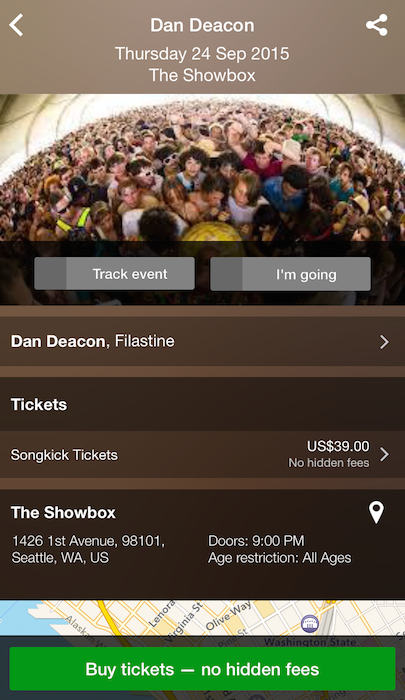The image size is (405, 700).
Task: Go back using the top-left arrow
Action: click(x=16, y=25)
